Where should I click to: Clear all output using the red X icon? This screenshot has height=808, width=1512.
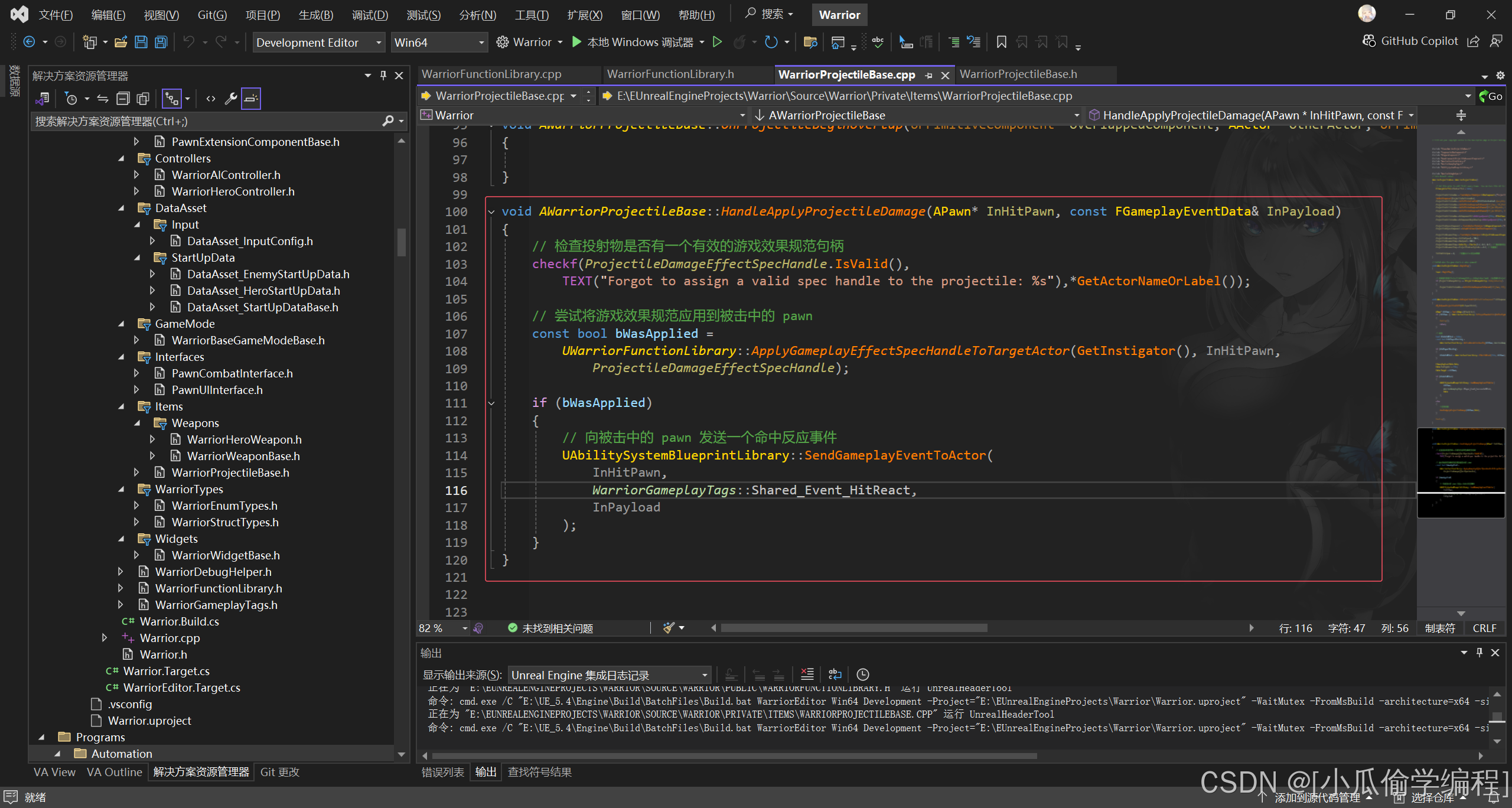click(x=807, y=674)
